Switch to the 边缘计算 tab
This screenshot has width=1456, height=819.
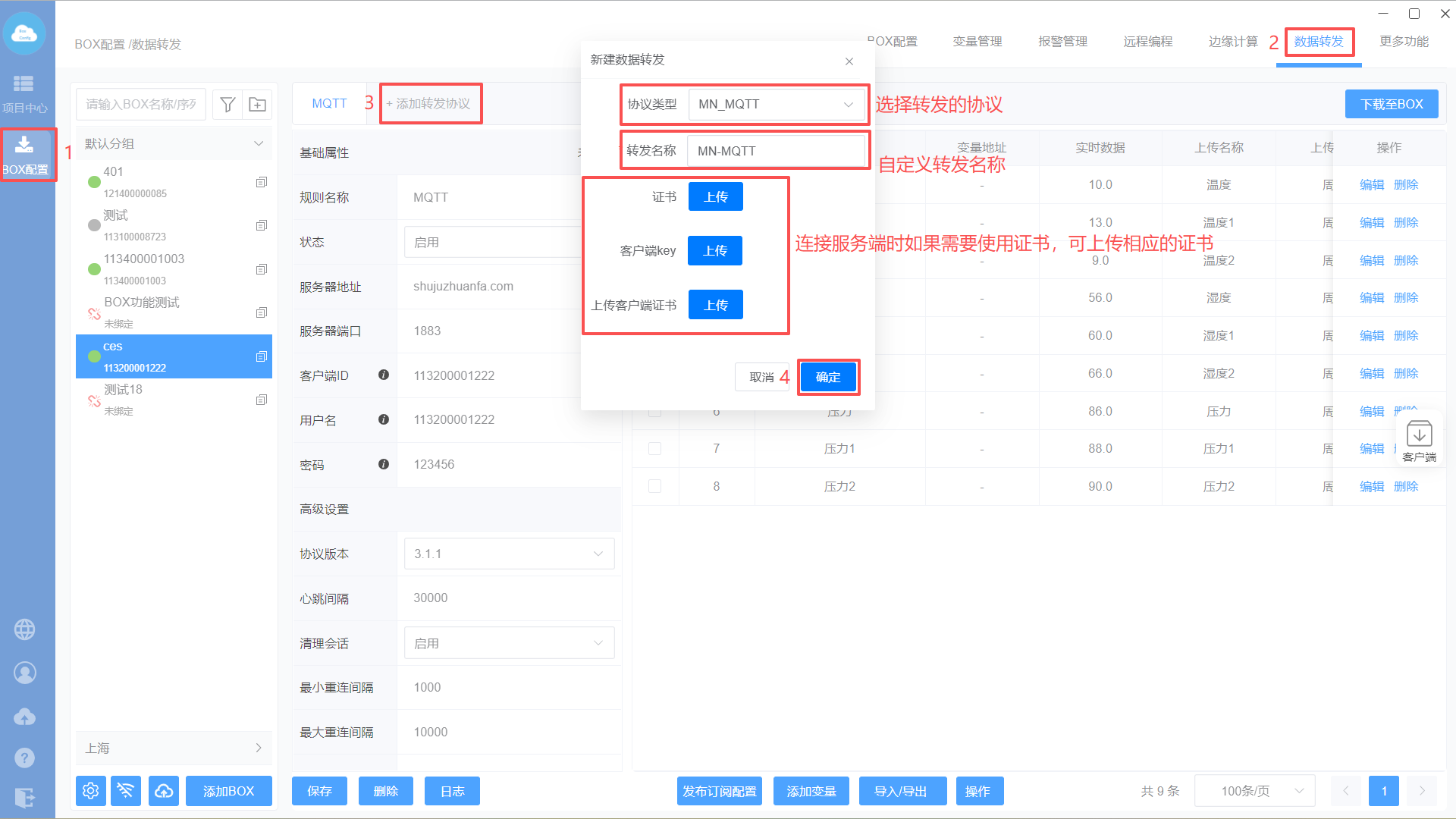click(x=1232, y=42)
